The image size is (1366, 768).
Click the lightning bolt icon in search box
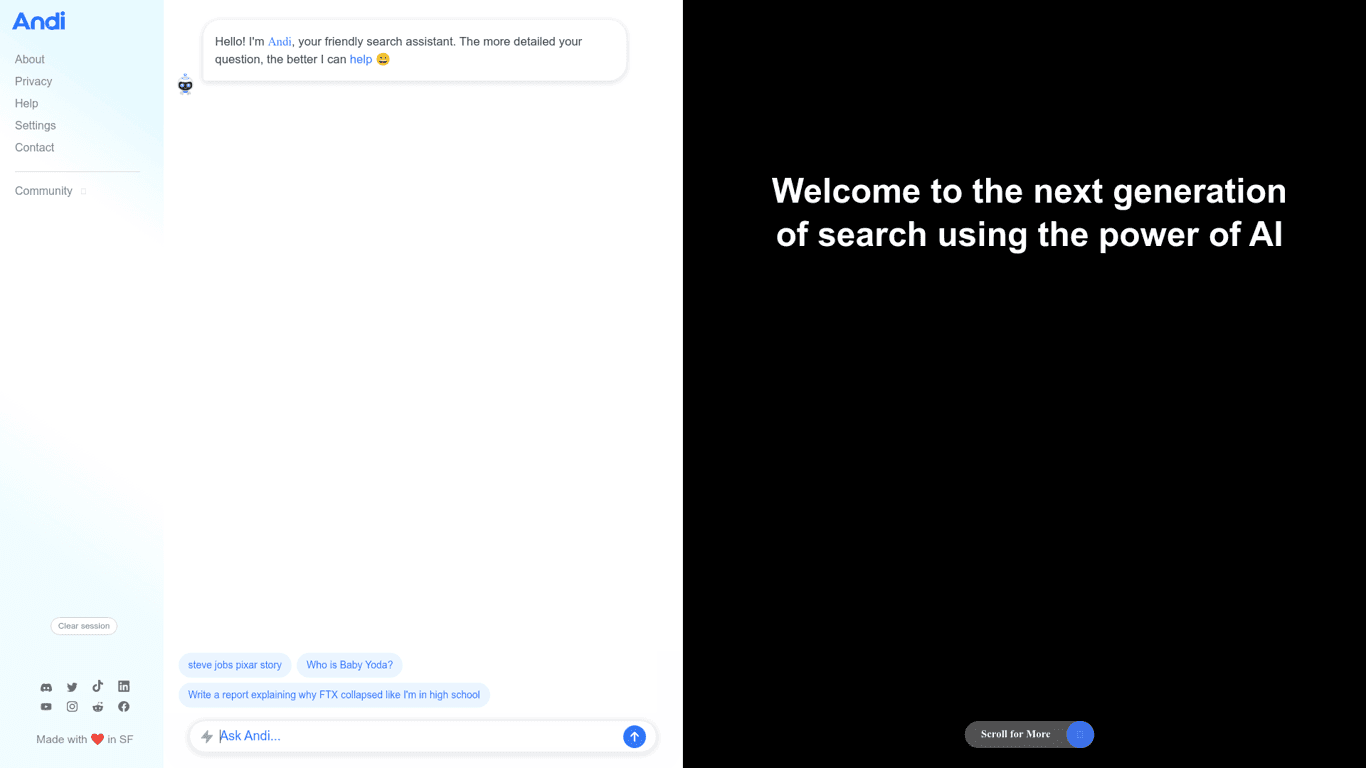click(207, 736)
